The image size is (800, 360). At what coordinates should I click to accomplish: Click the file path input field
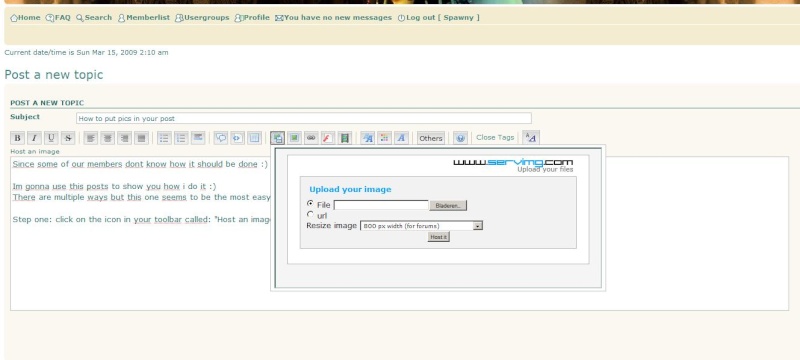381,205
